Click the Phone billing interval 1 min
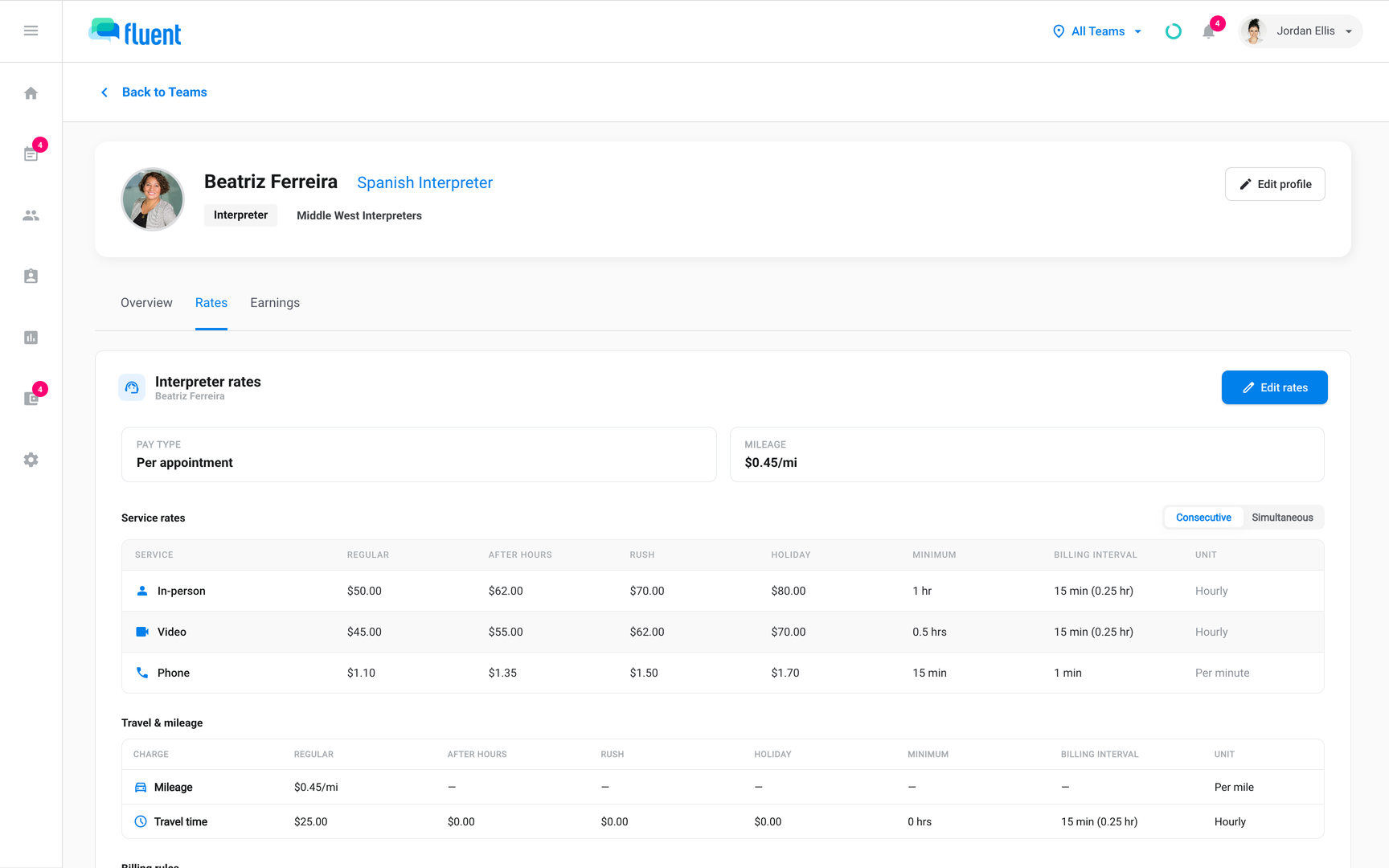 [x=1067, y=673]
